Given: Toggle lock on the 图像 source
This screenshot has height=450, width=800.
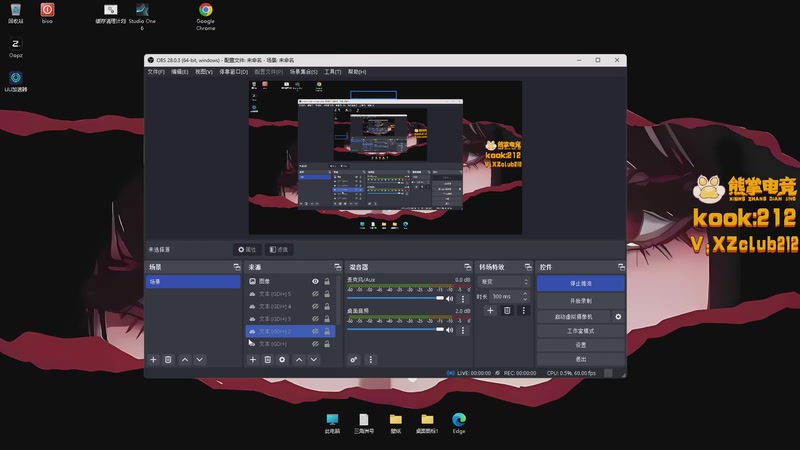Looking at the screenshot, I should coord(327,281).
